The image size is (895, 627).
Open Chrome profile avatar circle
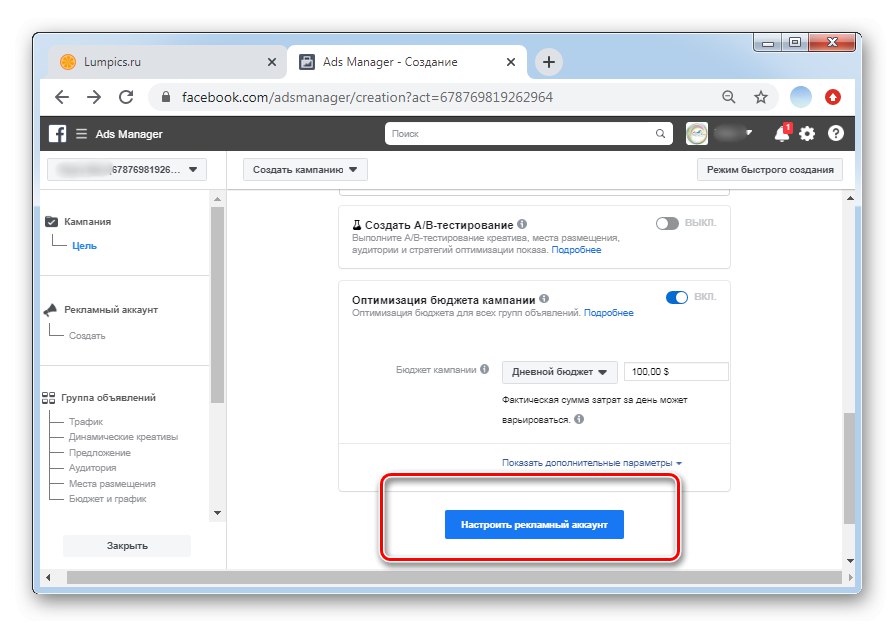pyautogui.click(x=800, y=97)
